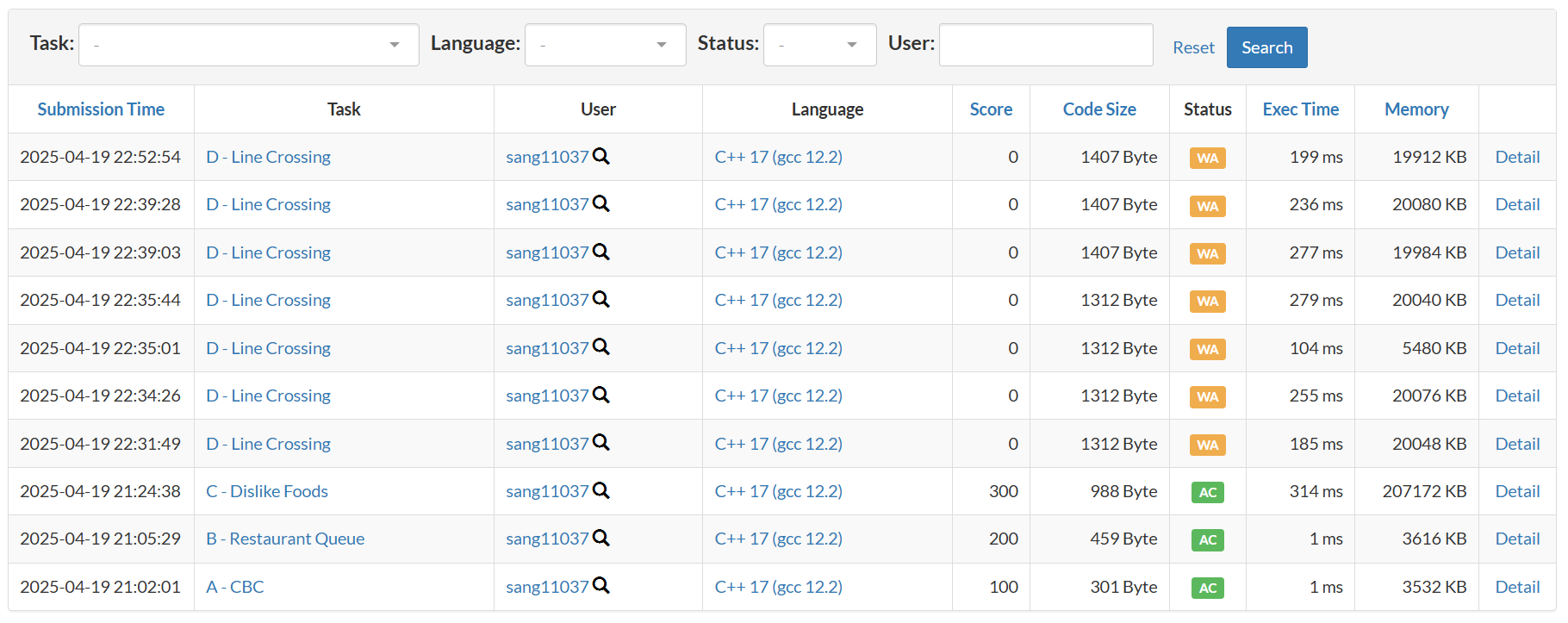This screenshot has height=623, width=1568.
Task: Click WA status badge in 22:34:26 row
Action: (1208, 396)
